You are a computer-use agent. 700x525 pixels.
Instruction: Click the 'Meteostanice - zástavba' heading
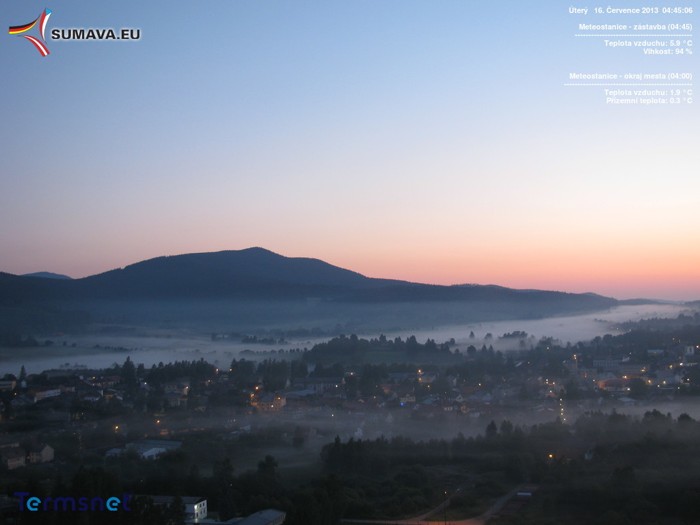(634, 27)
